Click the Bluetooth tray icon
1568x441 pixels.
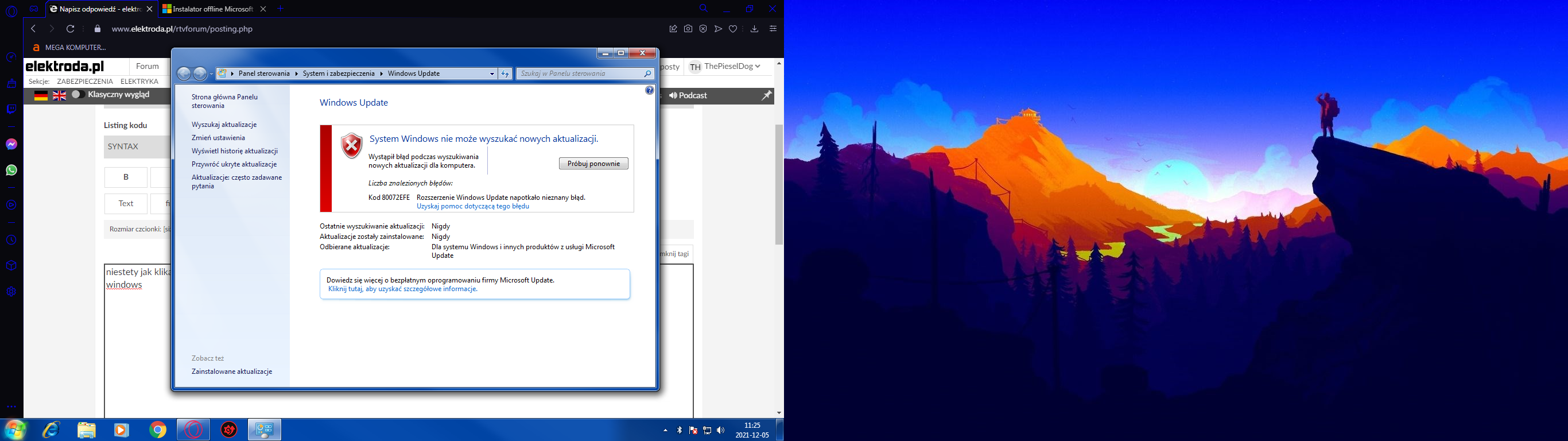(680, 431)
